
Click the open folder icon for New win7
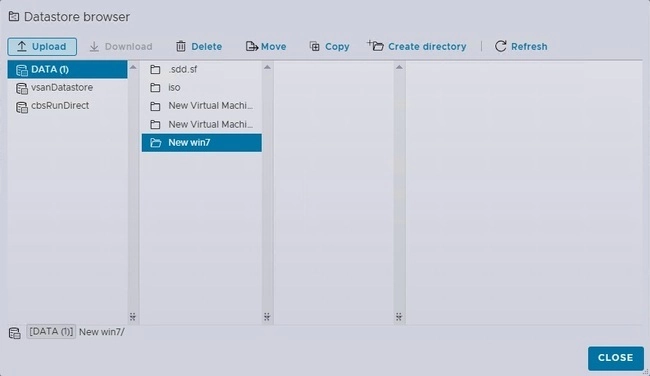tap(155, 143)
